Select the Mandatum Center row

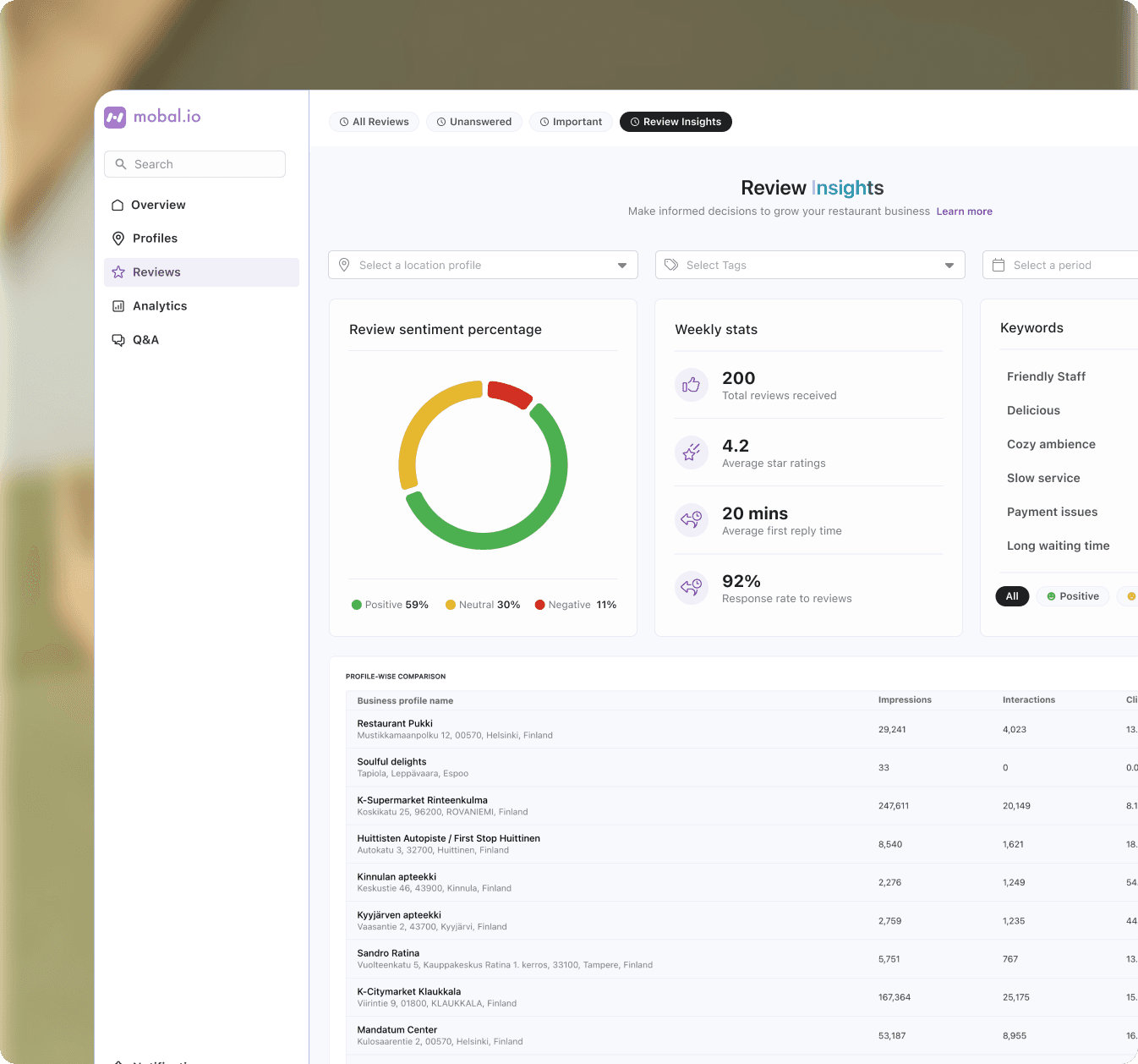click(741, 1035)
